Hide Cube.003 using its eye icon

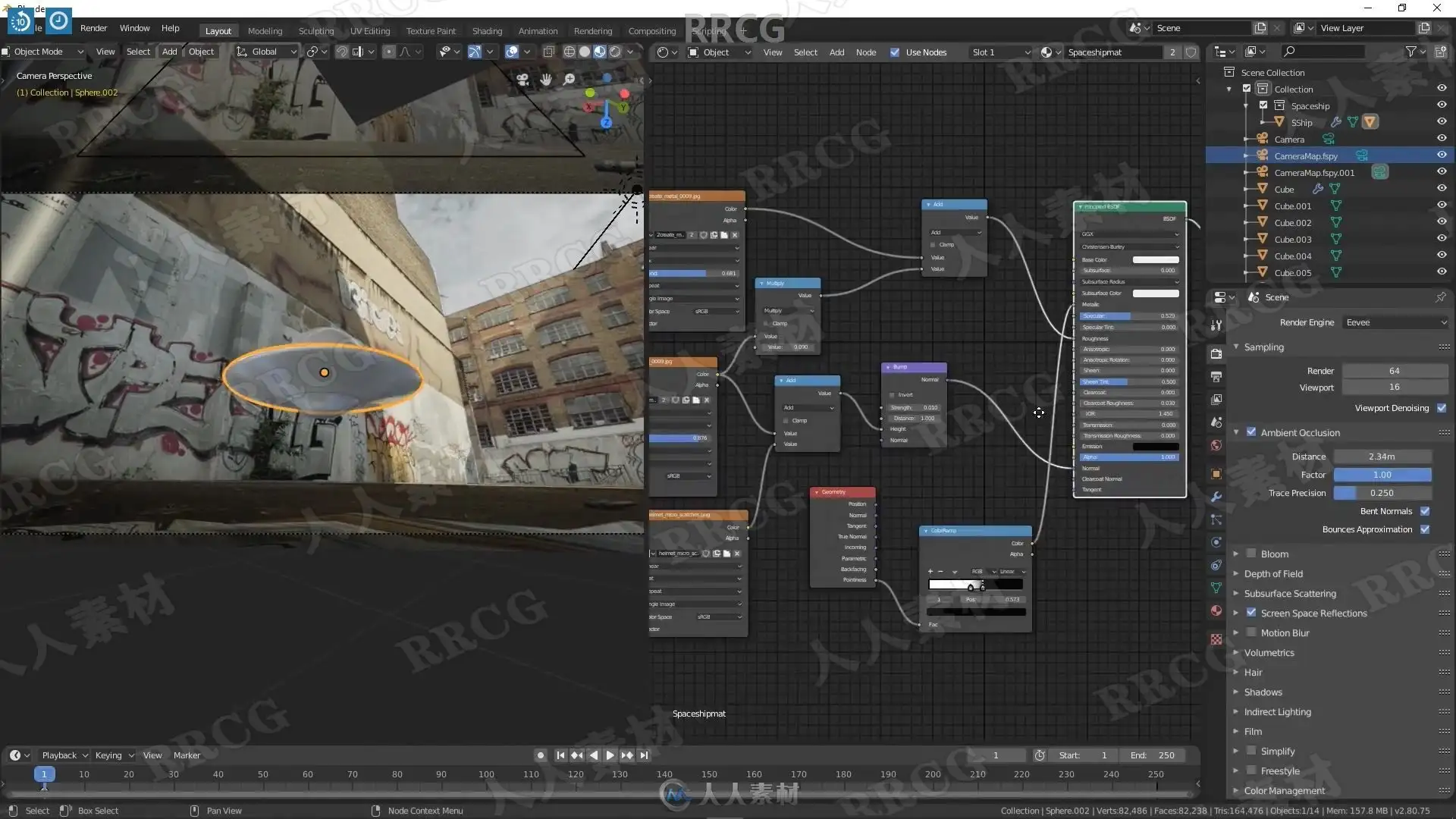coord(1442,239)
